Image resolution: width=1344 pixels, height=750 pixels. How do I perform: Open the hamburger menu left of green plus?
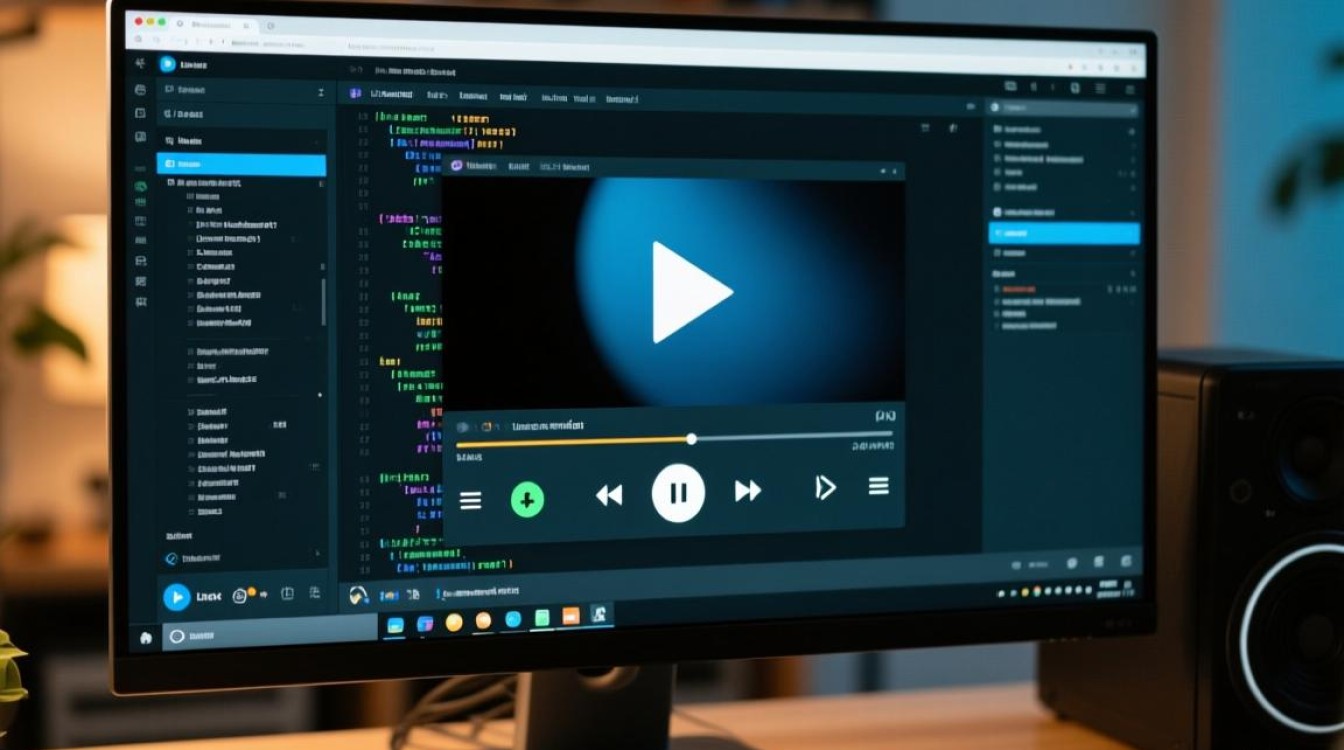pyautogui.click(x=470, y=500)
